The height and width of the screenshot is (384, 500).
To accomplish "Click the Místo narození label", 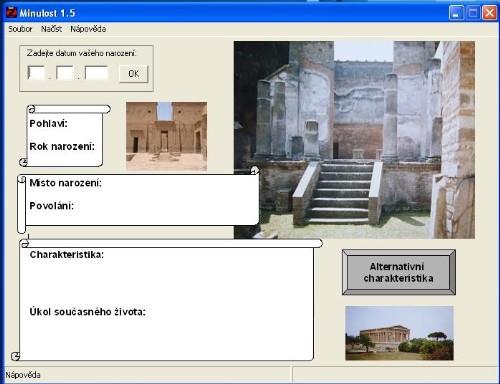I will [66, 183].
